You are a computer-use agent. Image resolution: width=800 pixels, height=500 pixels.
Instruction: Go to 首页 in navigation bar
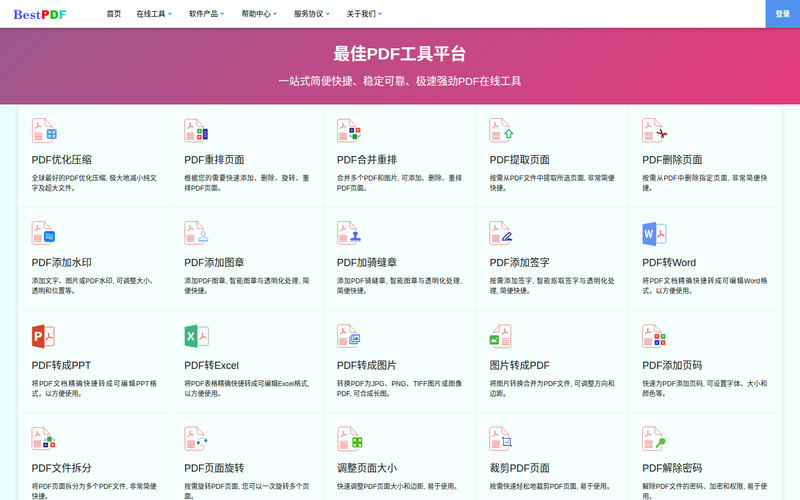[113, 14]
